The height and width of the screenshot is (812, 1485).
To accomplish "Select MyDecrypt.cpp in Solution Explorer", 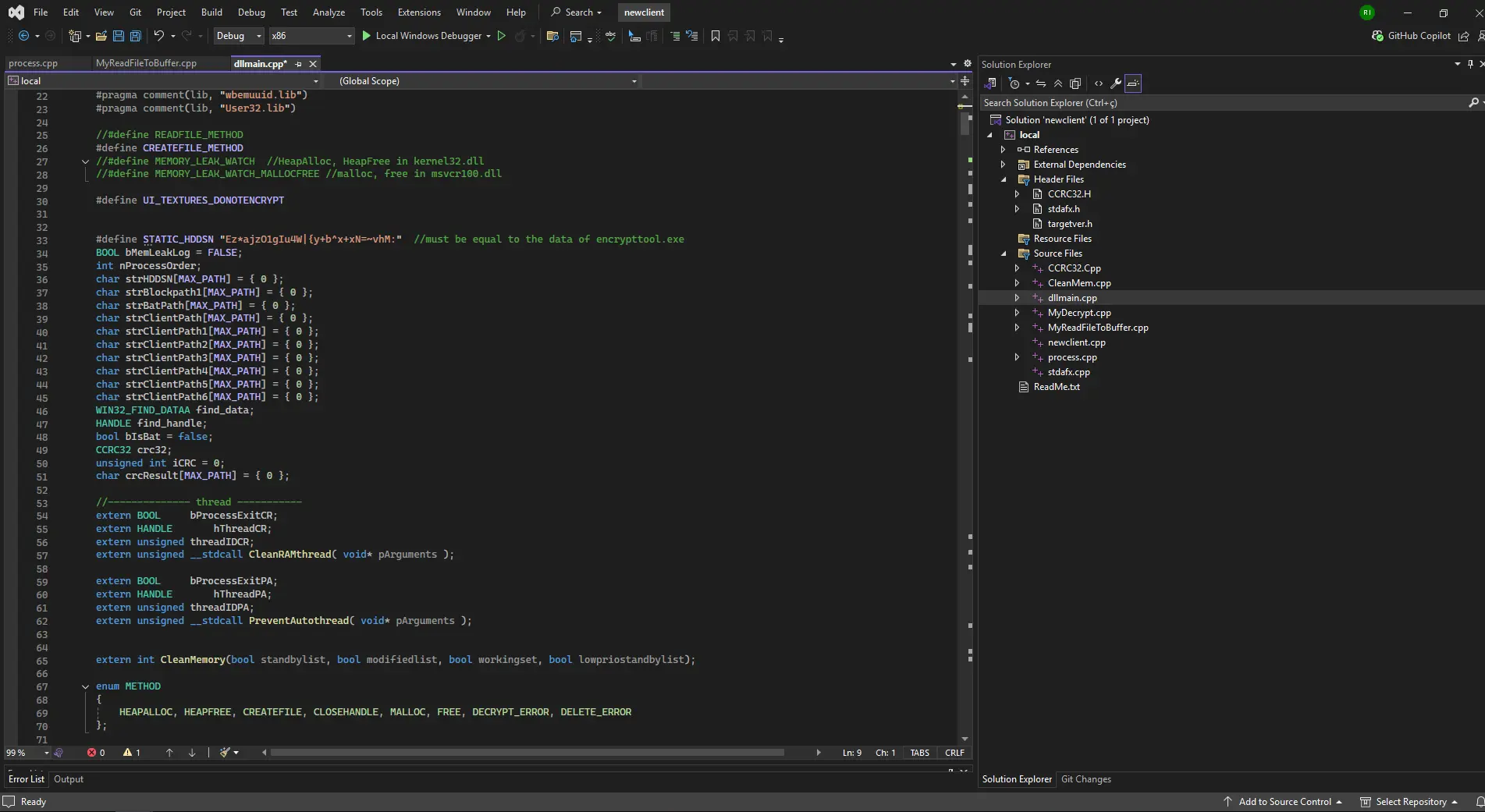I will click(1079, 313).
